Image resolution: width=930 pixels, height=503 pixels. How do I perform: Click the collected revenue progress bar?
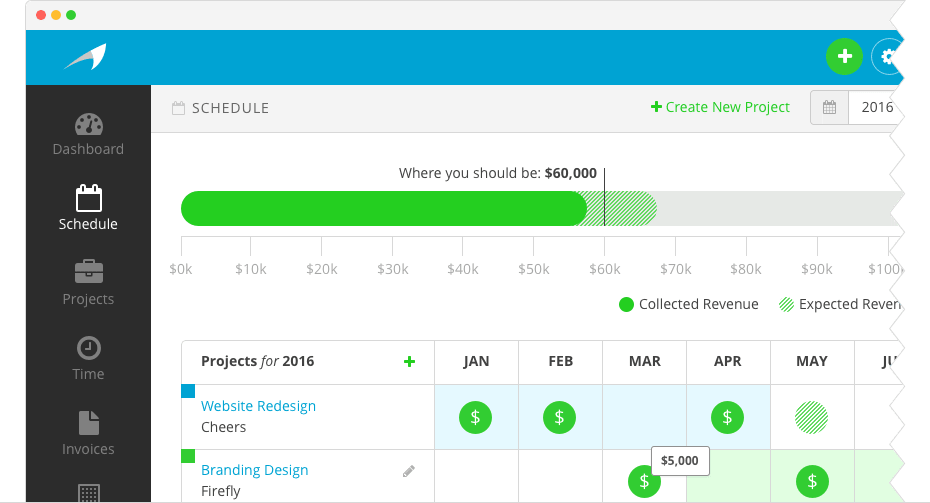(384, 208)
